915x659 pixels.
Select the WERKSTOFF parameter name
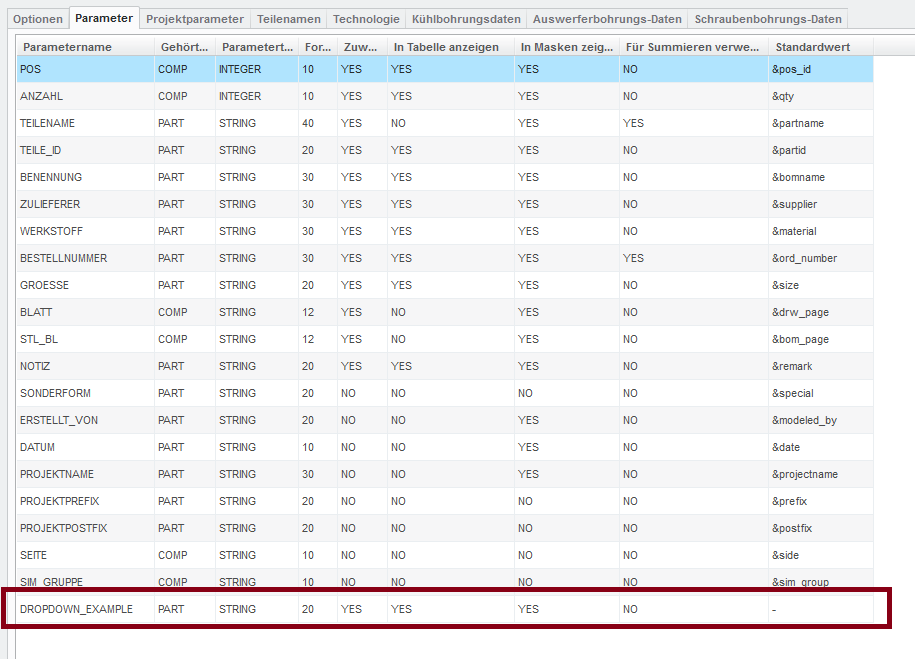pos(85,231)
